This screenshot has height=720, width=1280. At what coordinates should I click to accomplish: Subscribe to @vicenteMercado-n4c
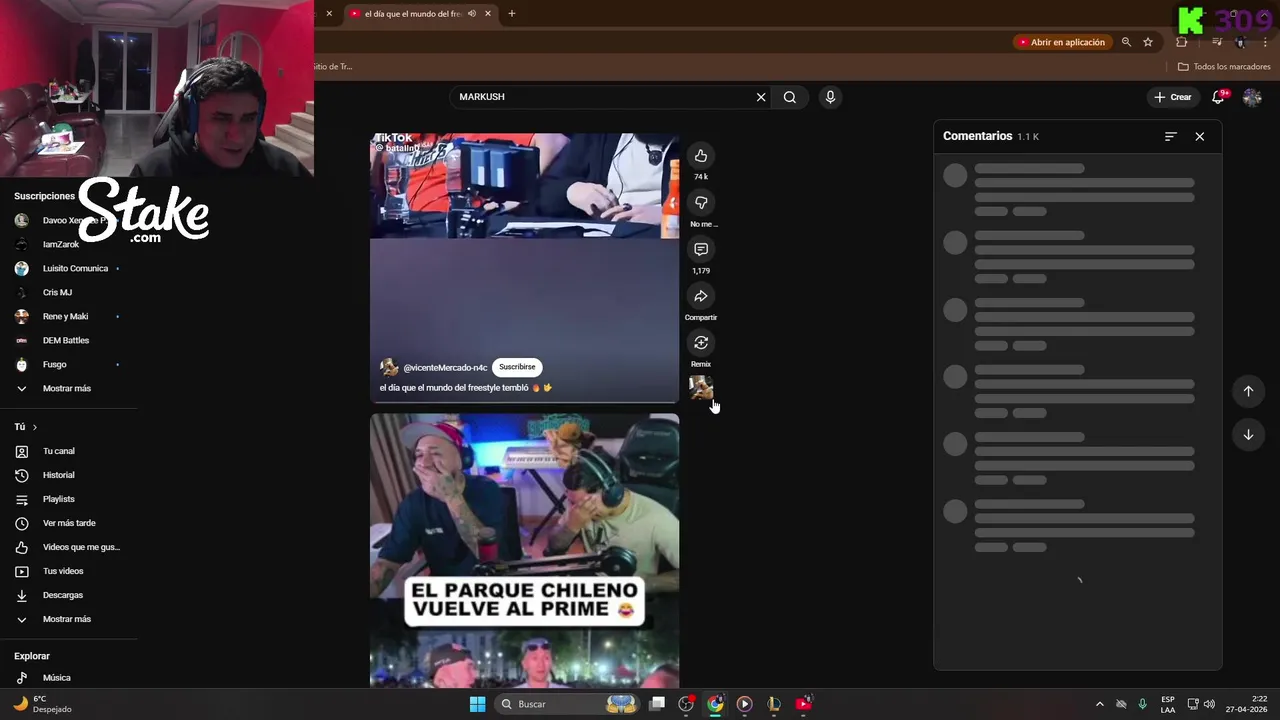517,367
